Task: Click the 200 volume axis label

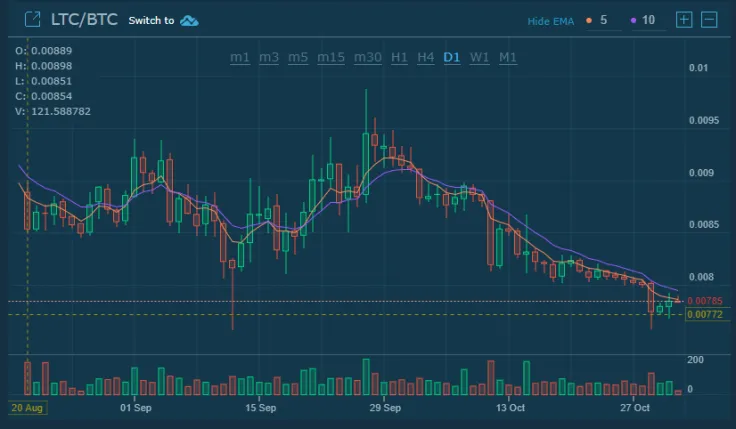Action: click(695, 360)
